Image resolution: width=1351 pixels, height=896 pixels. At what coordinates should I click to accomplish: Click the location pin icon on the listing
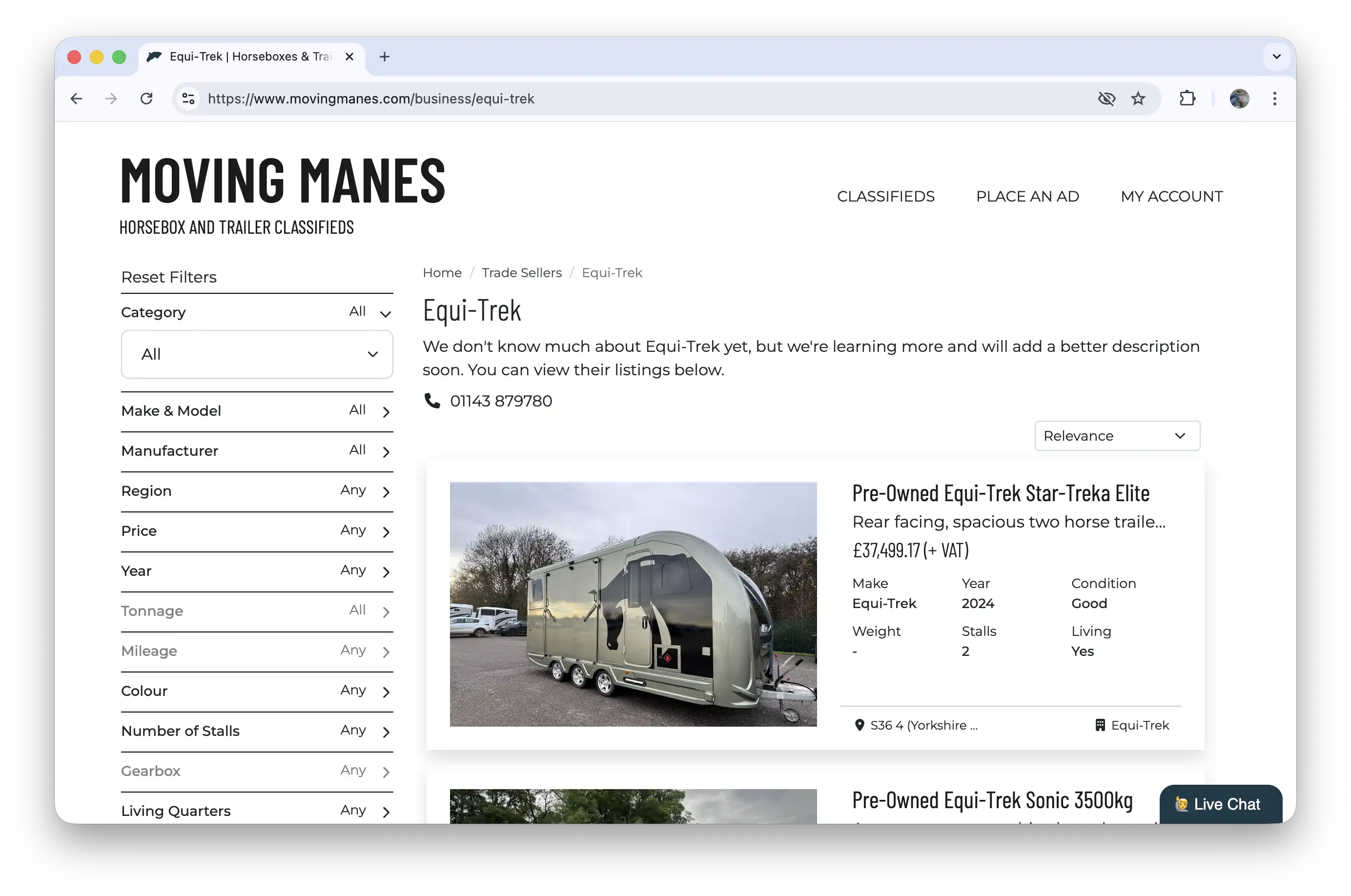860,725
